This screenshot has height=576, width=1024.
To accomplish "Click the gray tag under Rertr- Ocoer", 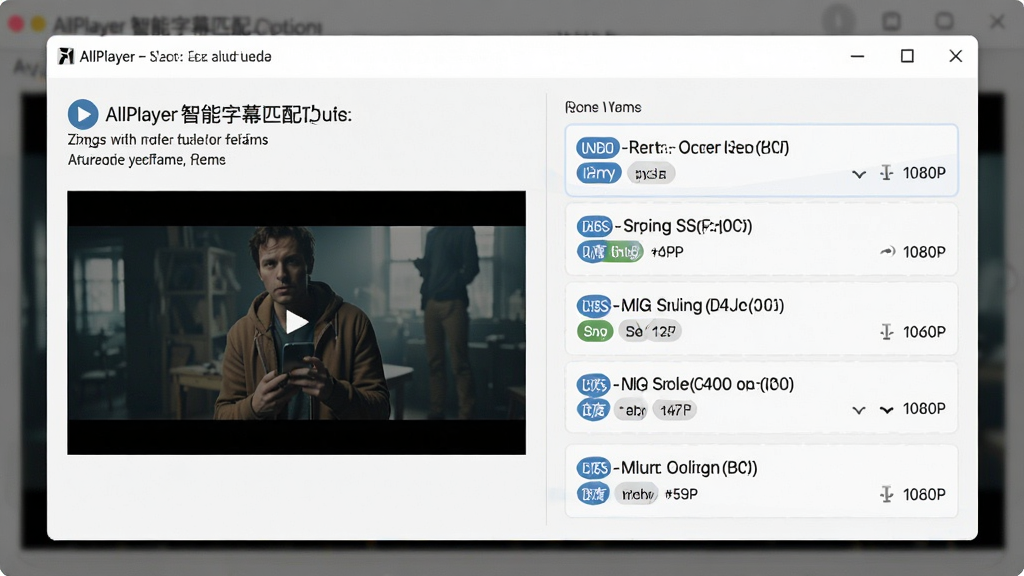I will coord(651,174).
